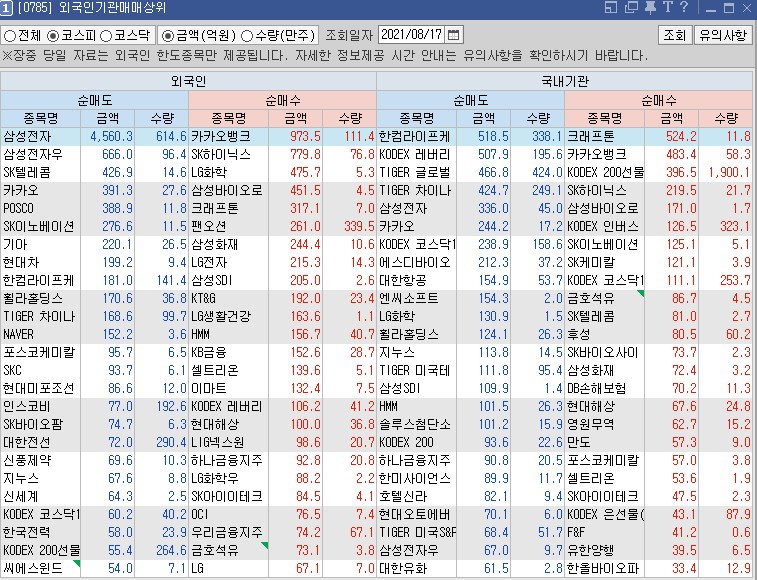The width and height of the screenshot is (757, 580).
Task: Click 현대차 in foreign net-sell column
Action: click(21, 263)
